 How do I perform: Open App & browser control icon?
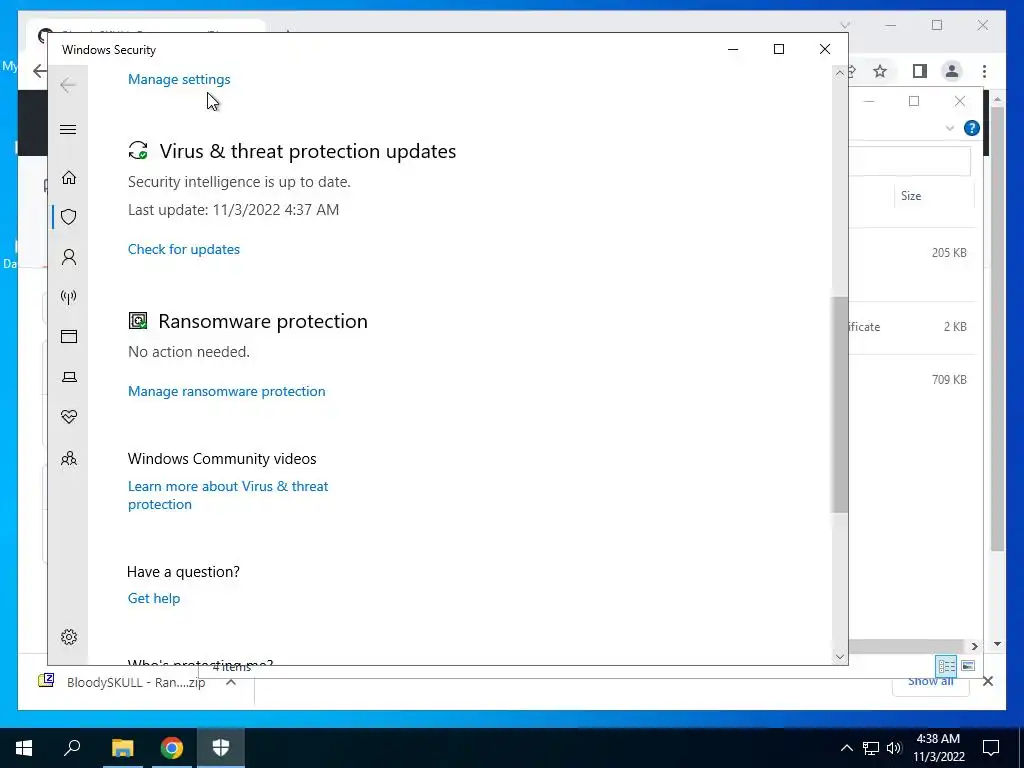pyautogui.click(x=69, y=336)
